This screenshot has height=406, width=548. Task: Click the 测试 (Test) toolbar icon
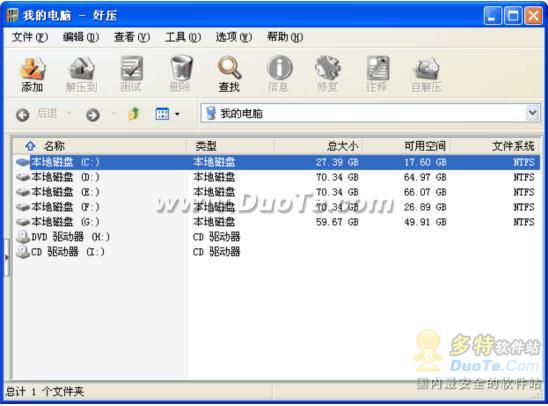(131, 74)
